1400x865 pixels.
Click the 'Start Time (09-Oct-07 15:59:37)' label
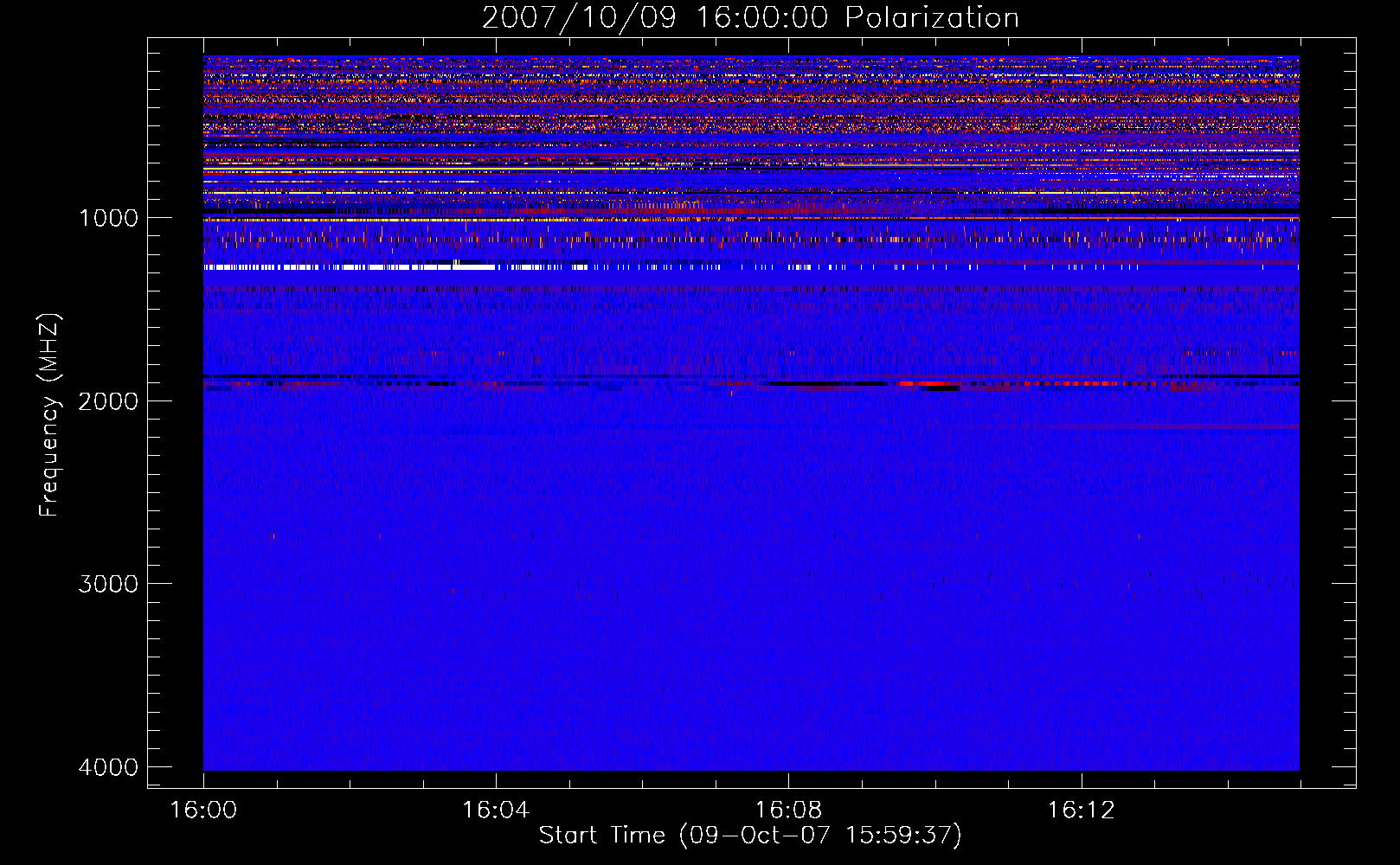click(750, 836)
